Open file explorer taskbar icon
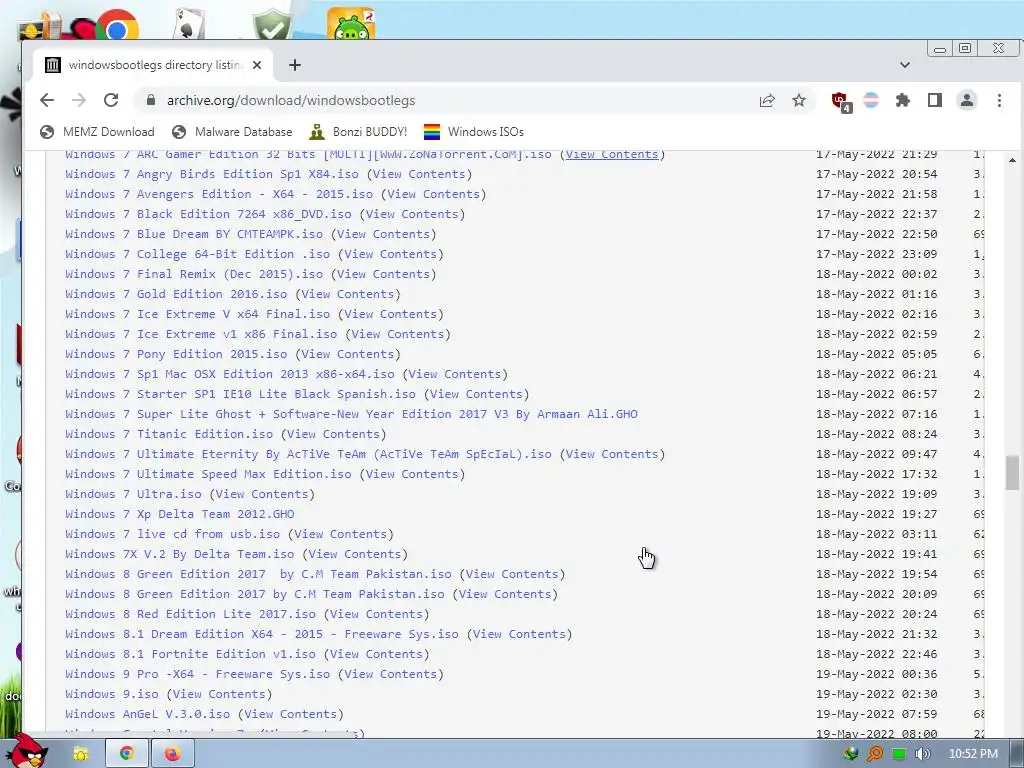The height and width of the screenshot is (768, 1024). pos(80,754)
